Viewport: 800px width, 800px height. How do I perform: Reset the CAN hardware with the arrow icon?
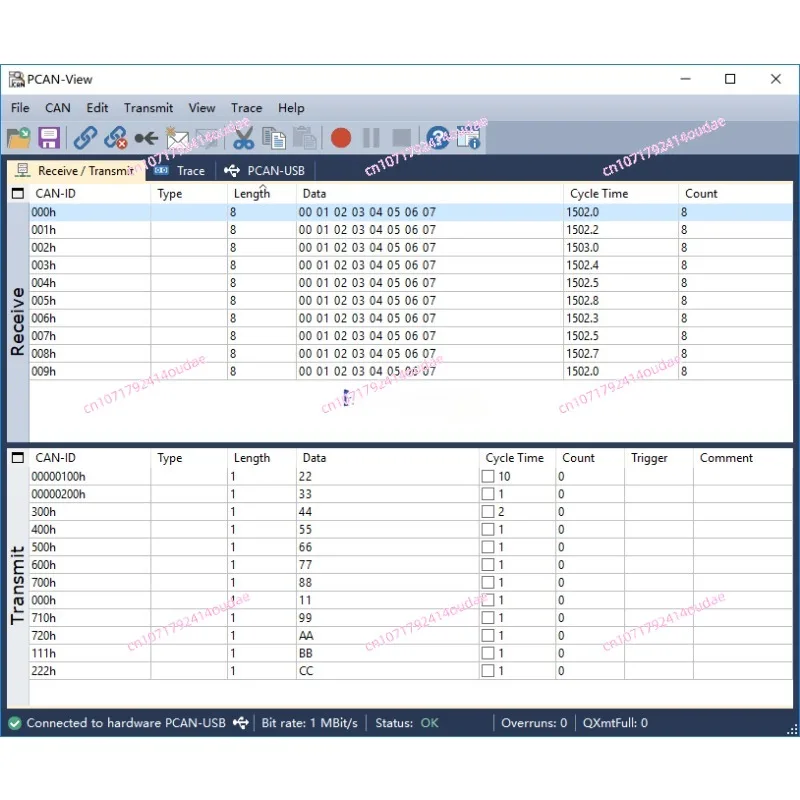pyautogui.click(x=146, y=138)
